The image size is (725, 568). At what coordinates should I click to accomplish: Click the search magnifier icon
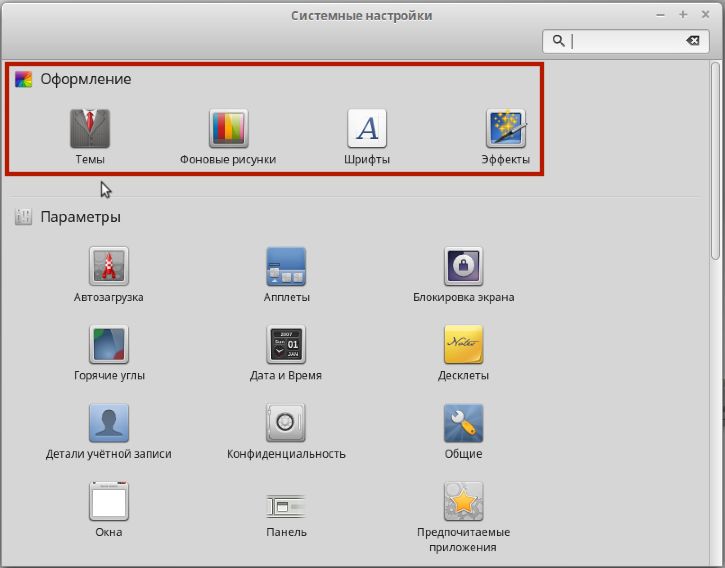559,41
